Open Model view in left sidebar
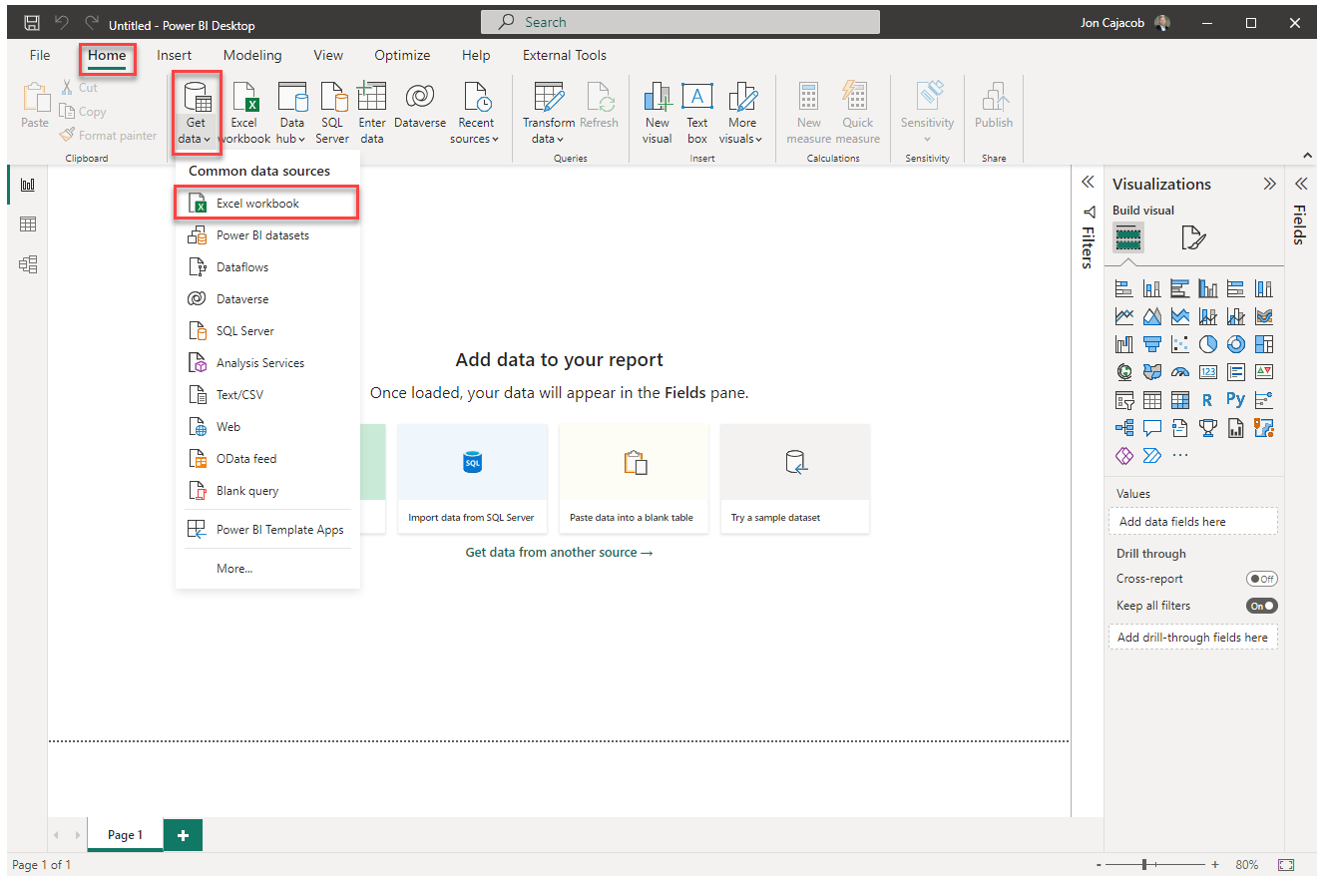 pos(28,264)
